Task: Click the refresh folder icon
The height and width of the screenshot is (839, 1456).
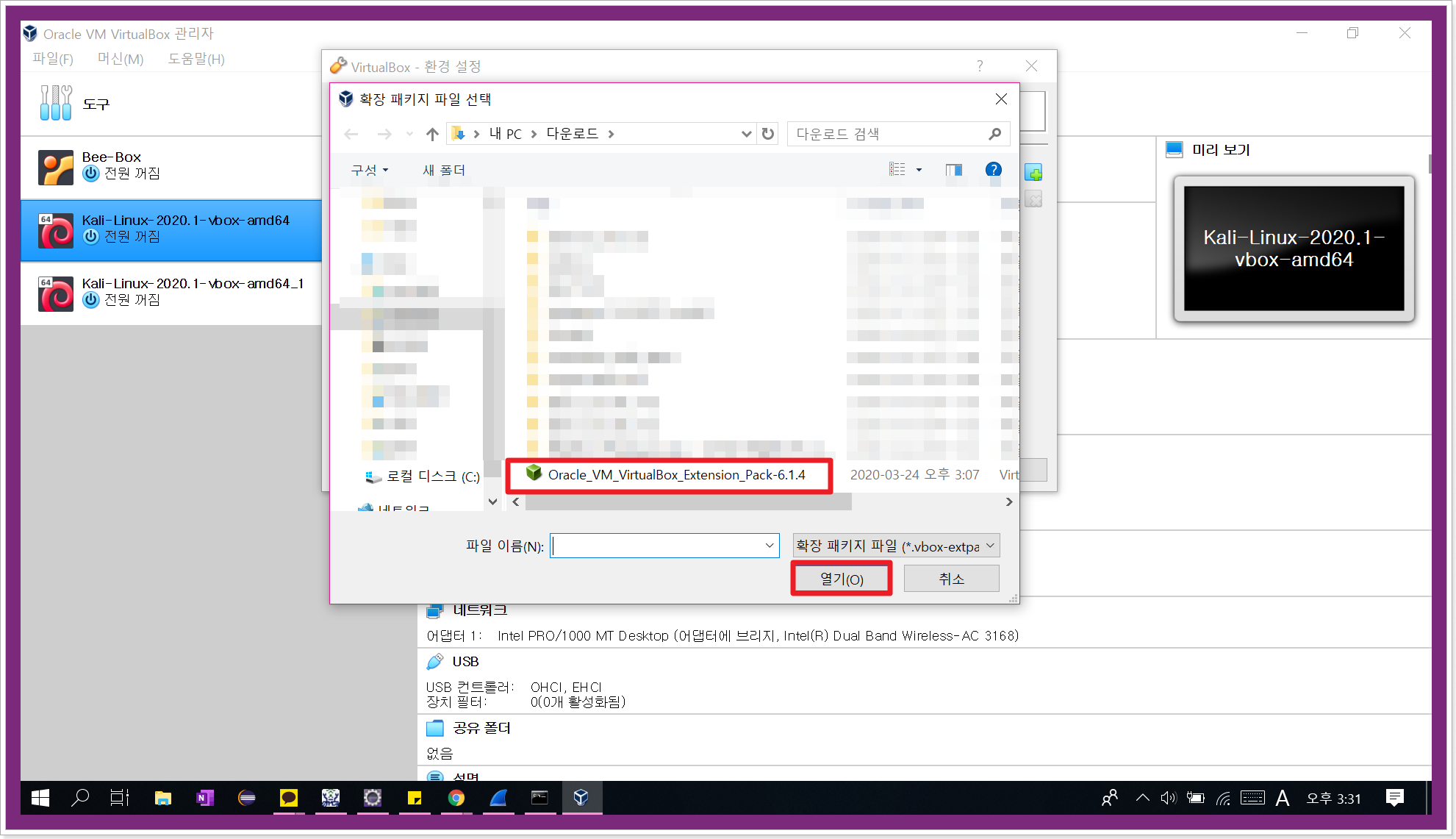Action: (768, 134)
